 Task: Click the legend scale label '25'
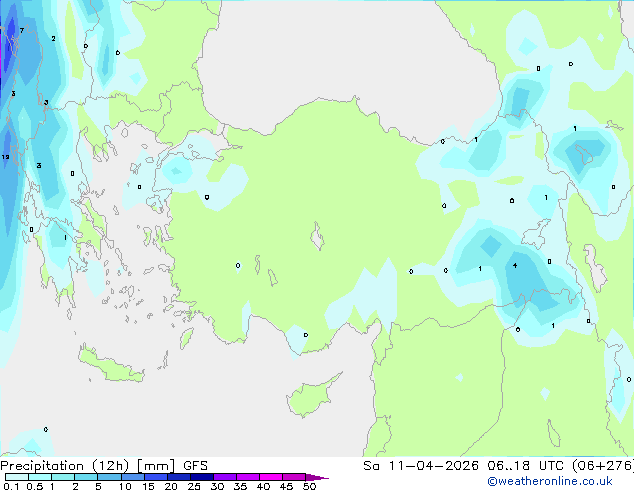(x=194, y=486)
